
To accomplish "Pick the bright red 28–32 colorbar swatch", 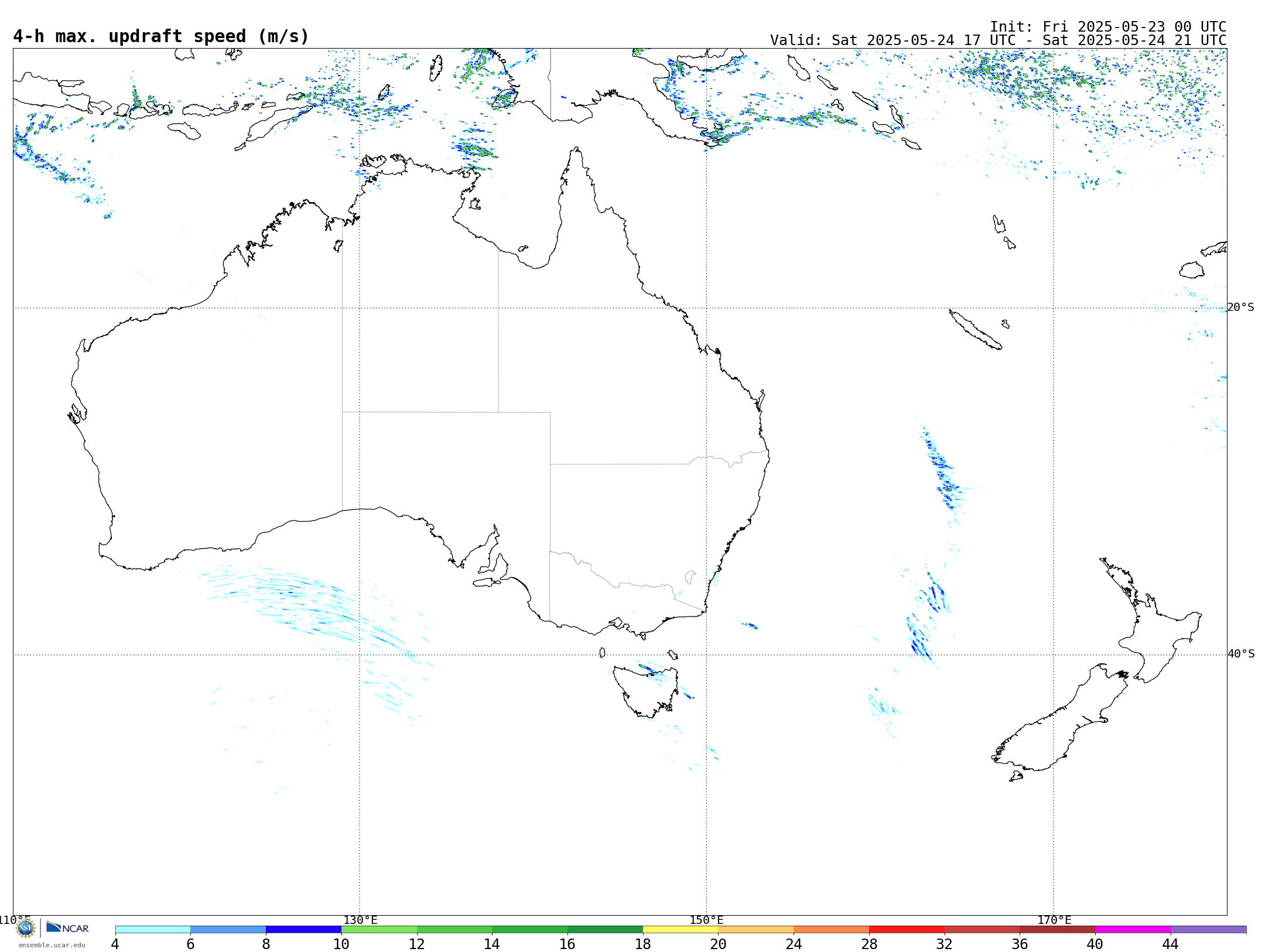I will 907,929.
